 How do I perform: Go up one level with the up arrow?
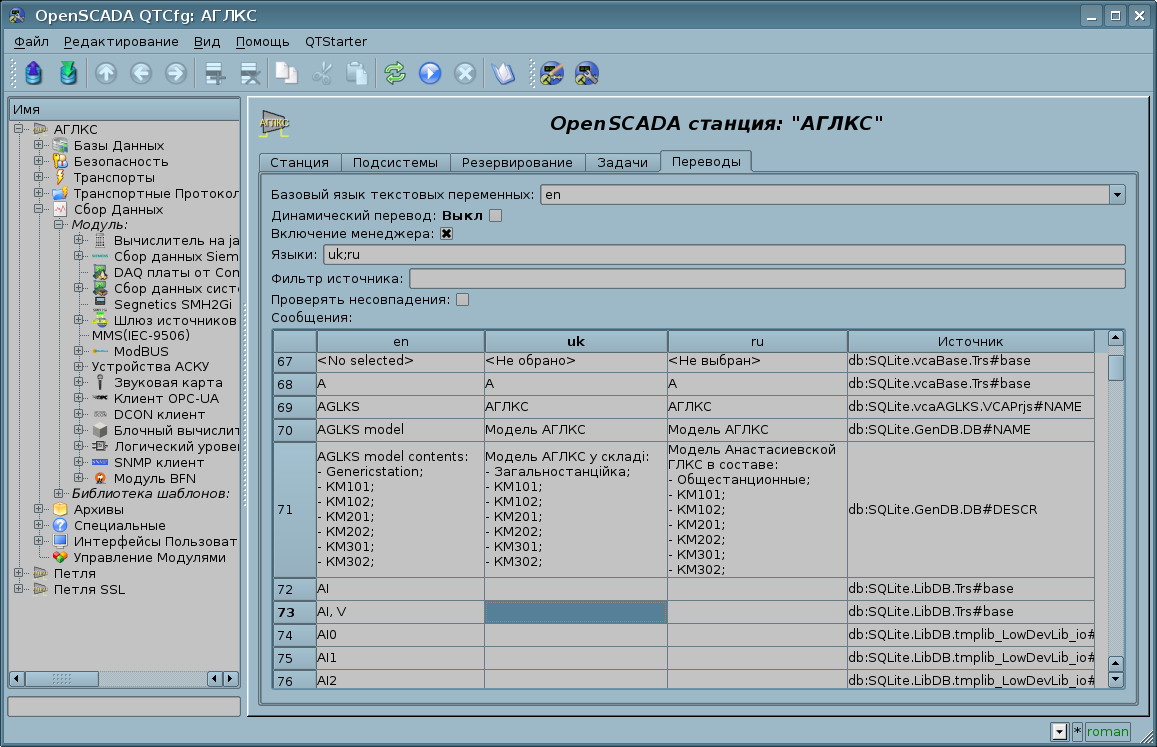click(106, 73)
